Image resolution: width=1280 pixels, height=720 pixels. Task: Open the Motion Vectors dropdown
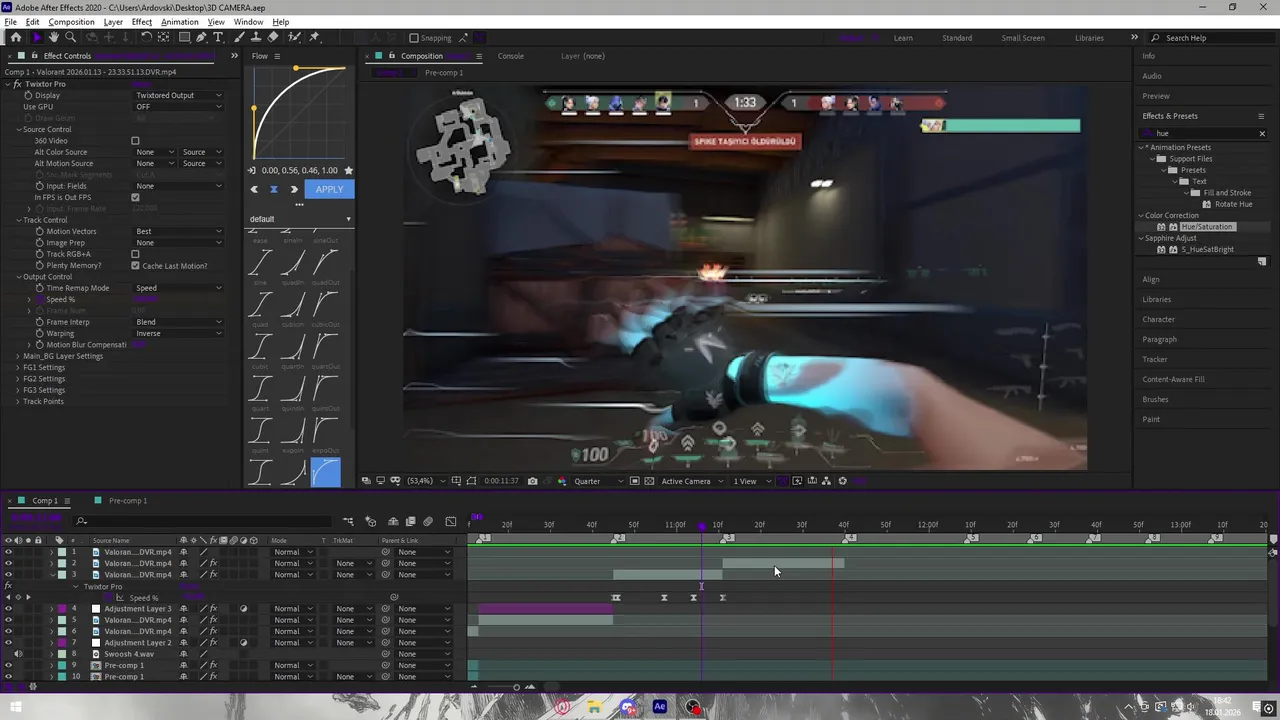point(179,231)
